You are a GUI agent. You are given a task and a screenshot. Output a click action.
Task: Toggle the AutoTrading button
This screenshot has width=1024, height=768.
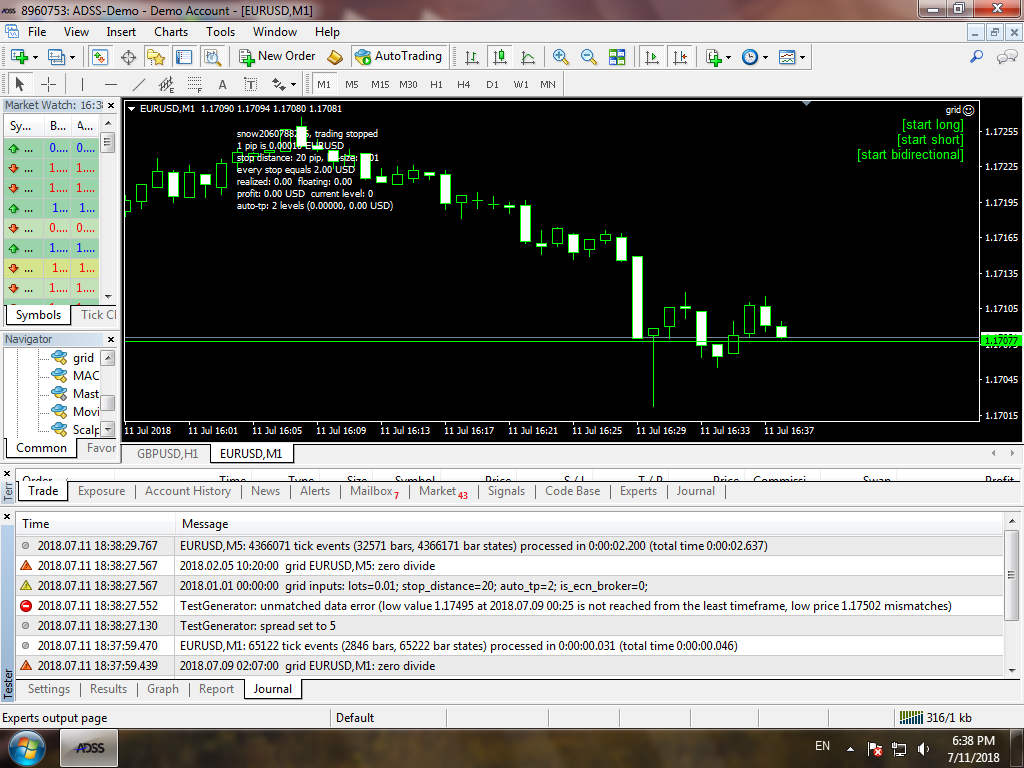tap(398, 57)
